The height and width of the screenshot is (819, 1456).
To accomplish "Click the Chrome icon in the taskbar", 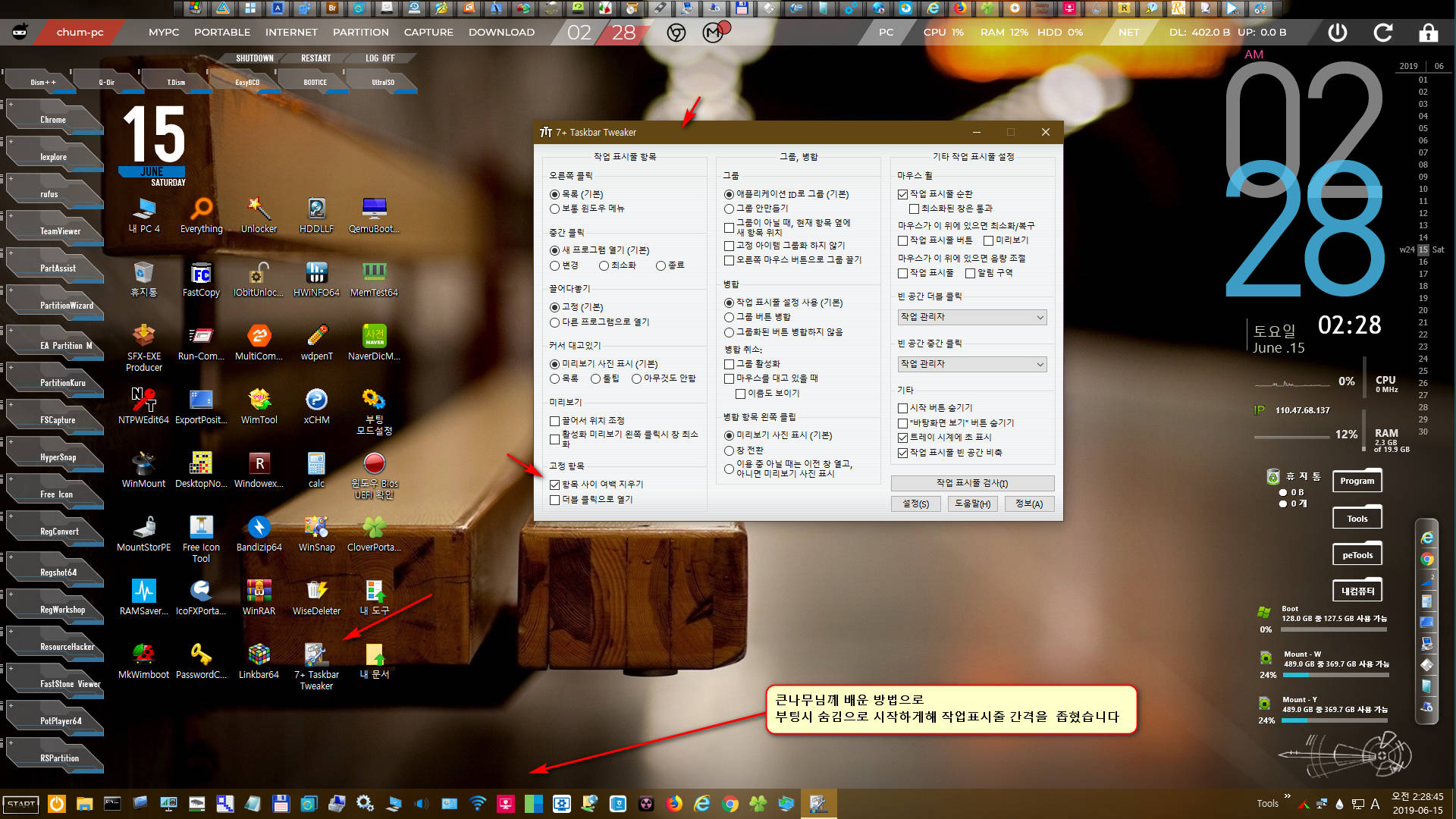I will [x=730, y=803].
